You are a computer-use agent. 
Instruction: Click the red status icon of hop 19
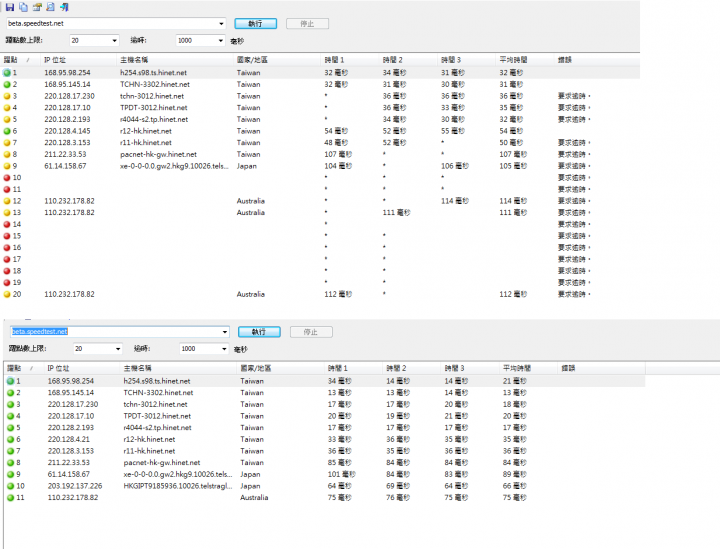(7, 283)
